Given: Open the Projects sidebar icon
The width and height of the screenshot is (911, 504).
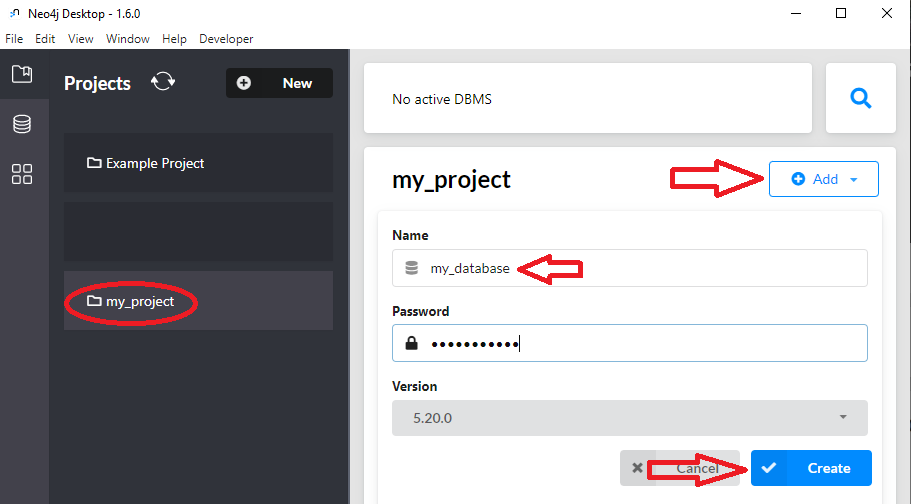Looking at the screenshot, I should click(x=22, y=74).
